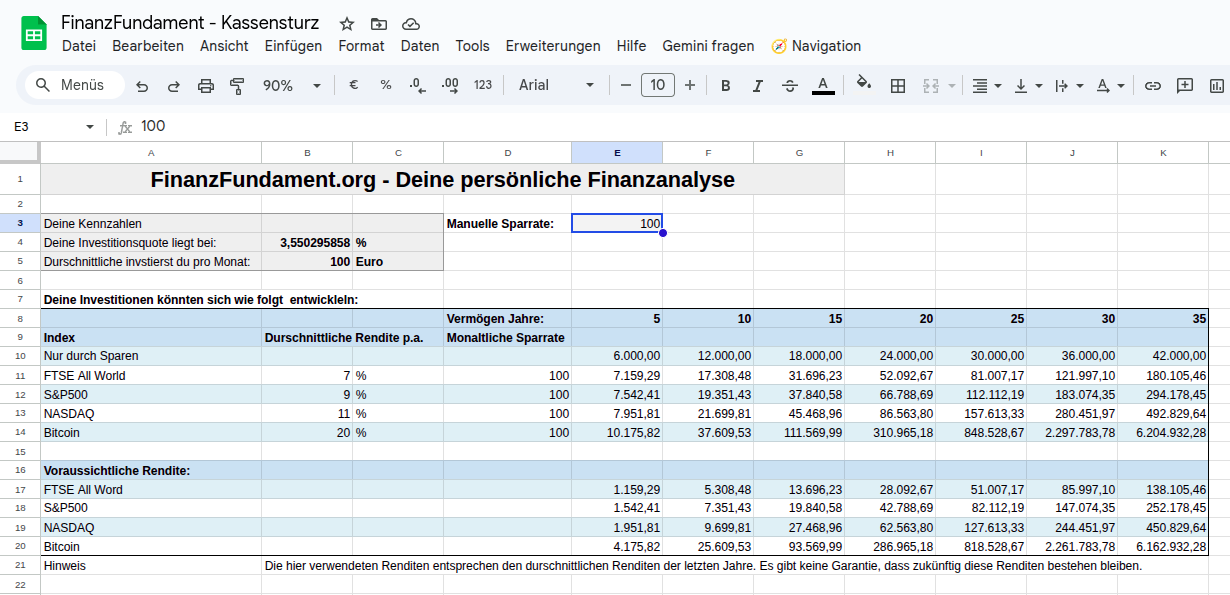Star this document as a favorite
Screen dimensions: 1230x595
pos(347,23)
